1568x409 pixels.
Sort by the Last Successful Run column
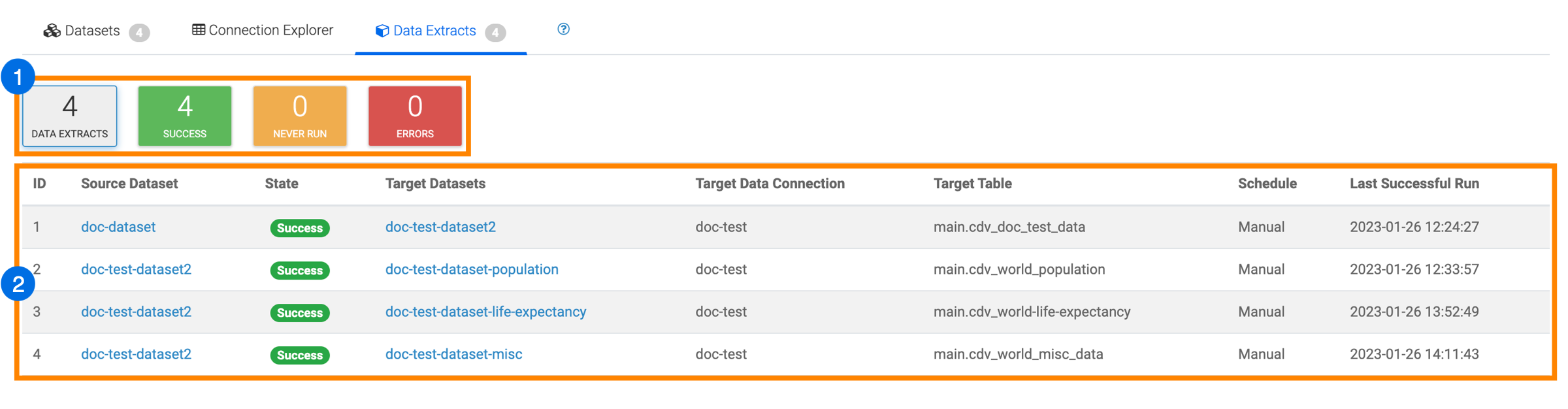pos(1414,184)
